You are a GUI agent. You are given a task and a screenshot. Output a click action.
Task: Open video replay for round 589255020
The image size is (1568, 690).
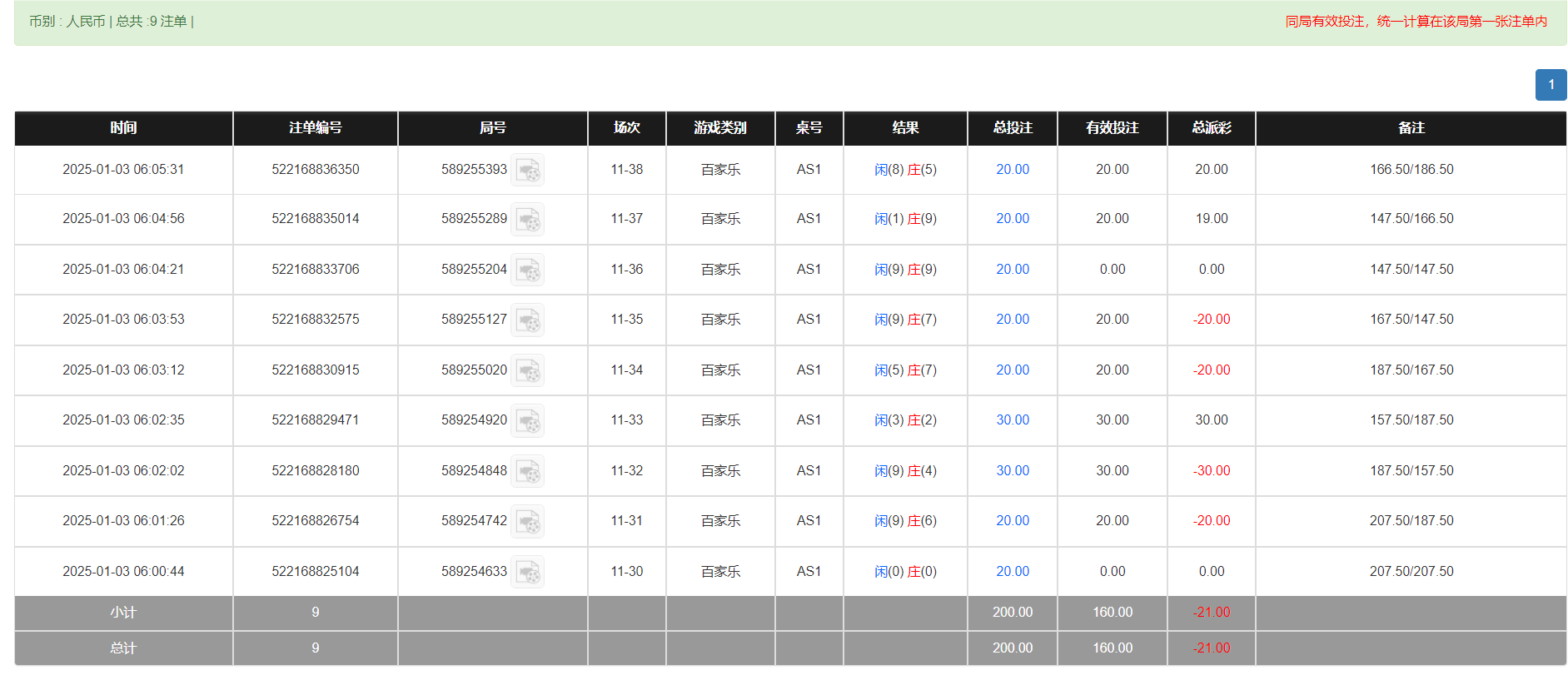pos(527,370)
